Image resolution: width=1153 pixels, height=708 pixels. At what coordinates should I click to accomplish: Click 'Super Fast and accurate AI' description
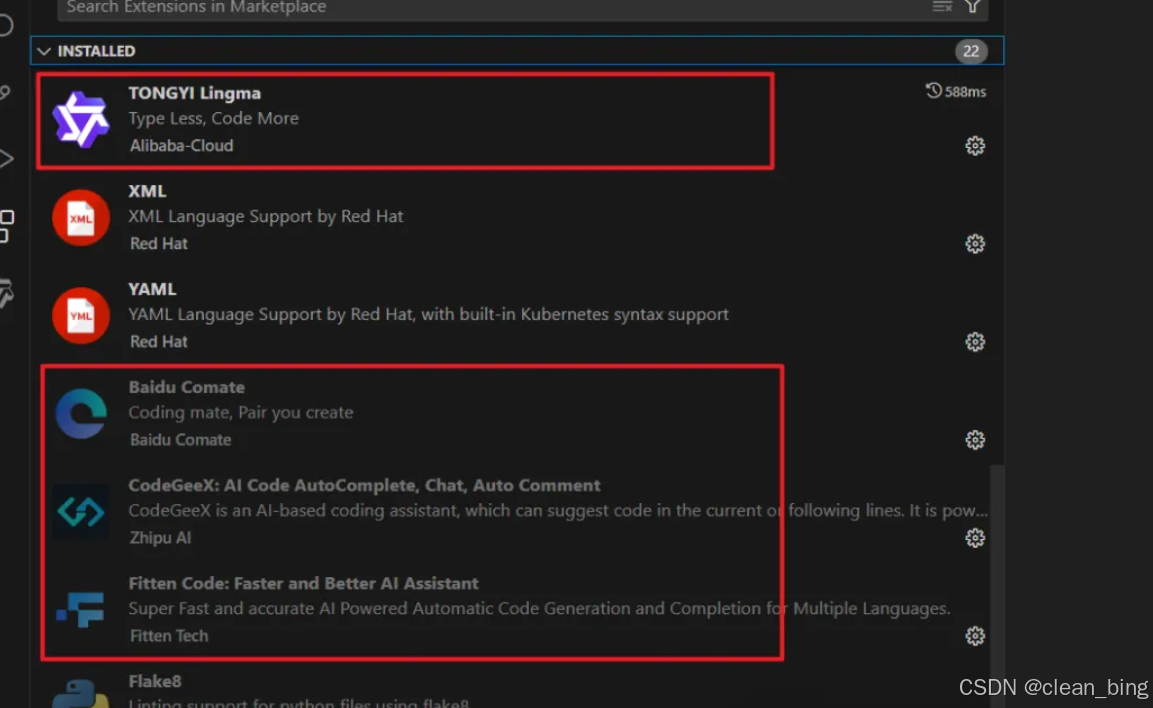click(539, 608)
